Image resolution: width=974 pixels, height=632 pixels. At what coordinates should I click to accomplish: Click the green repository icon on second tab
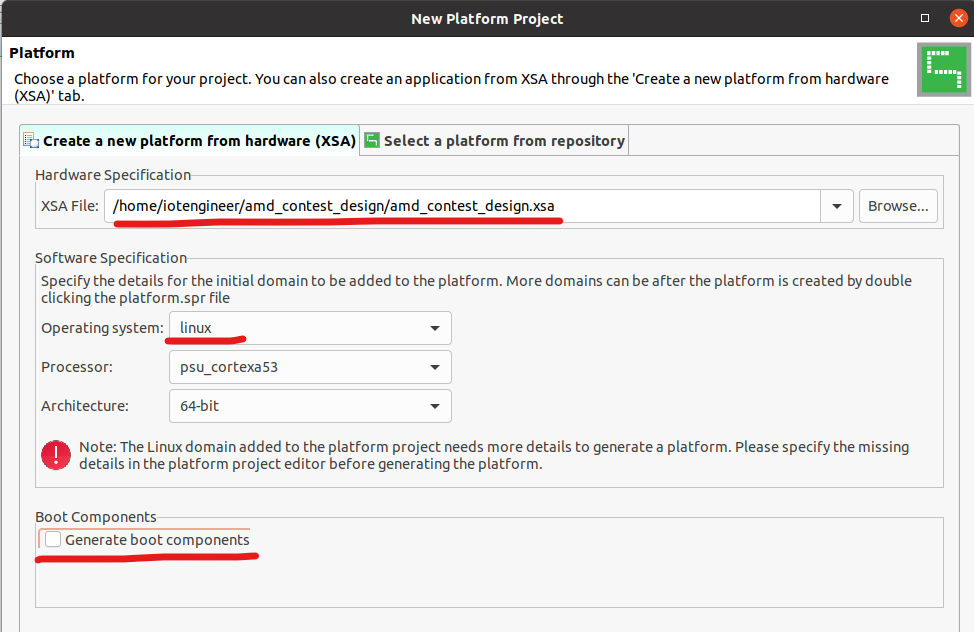point(372,141)
